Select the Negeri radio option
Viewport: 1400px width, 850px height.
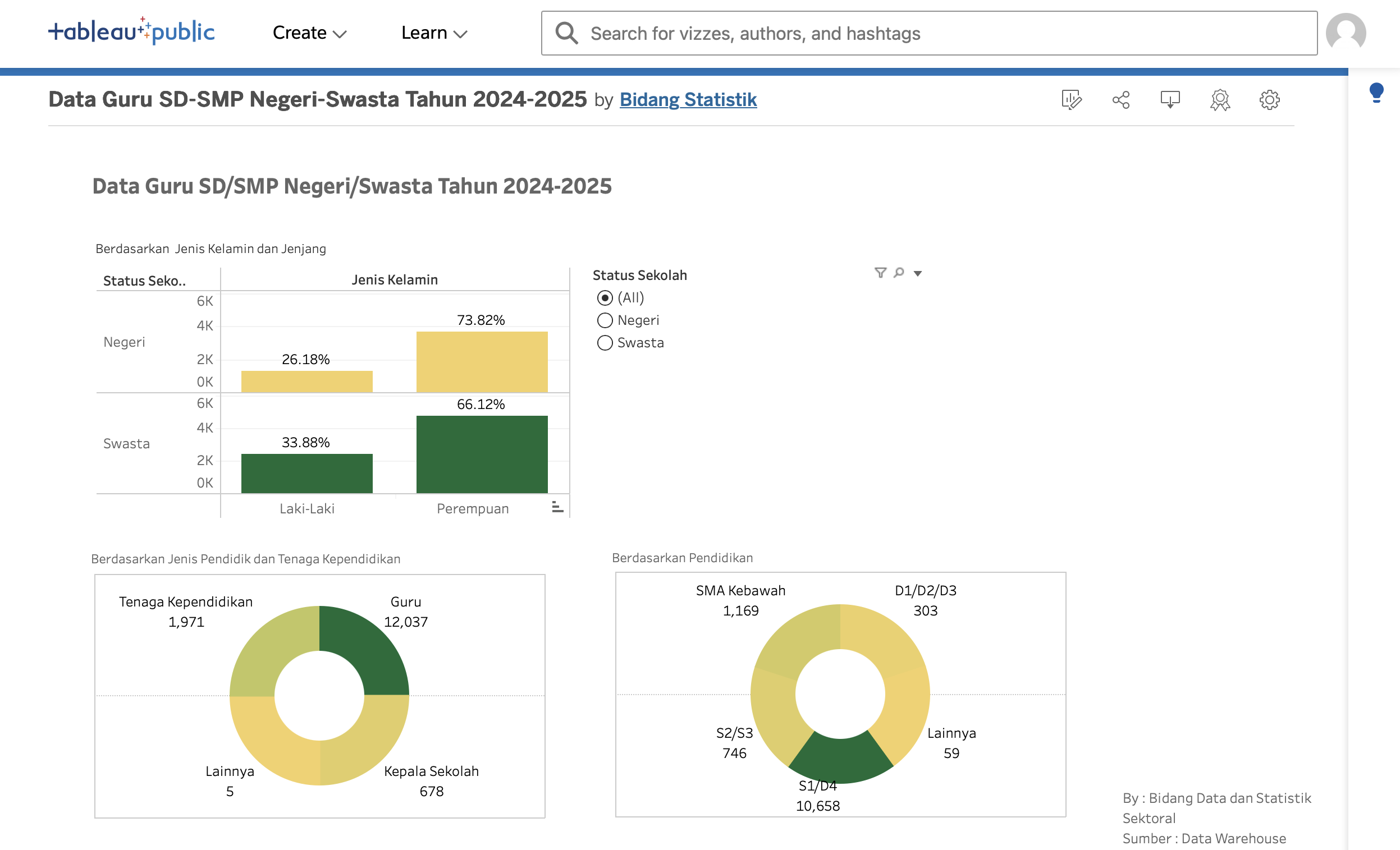[605, 320]
